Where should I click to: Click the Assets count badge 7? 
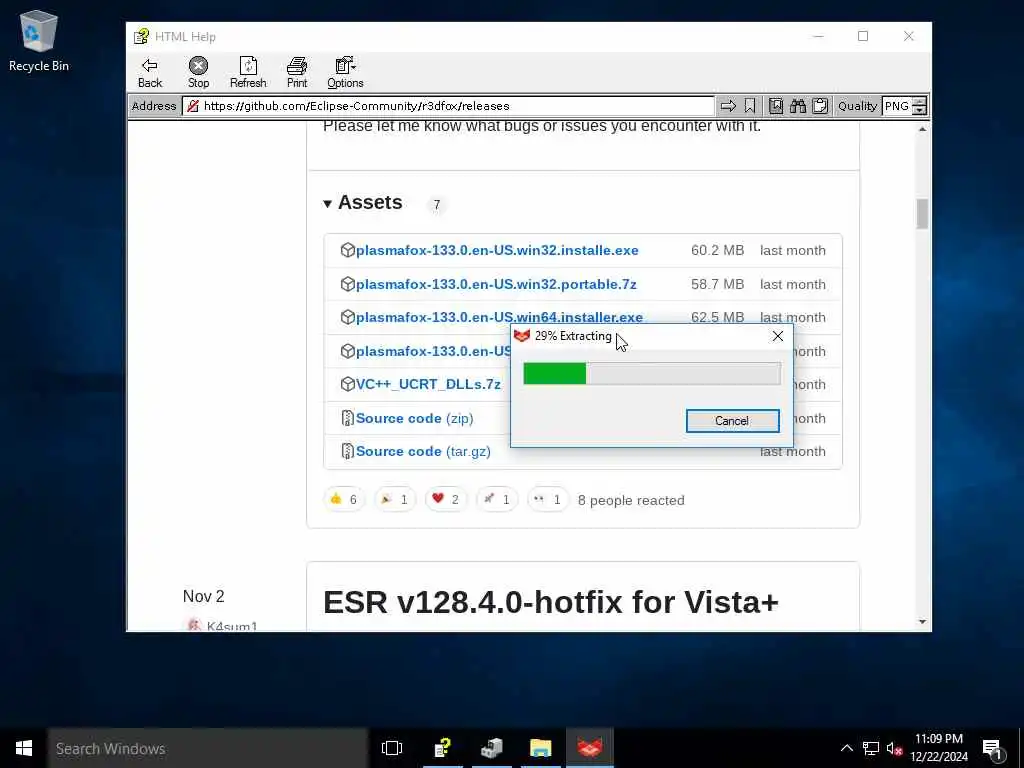tap(437, 204)
